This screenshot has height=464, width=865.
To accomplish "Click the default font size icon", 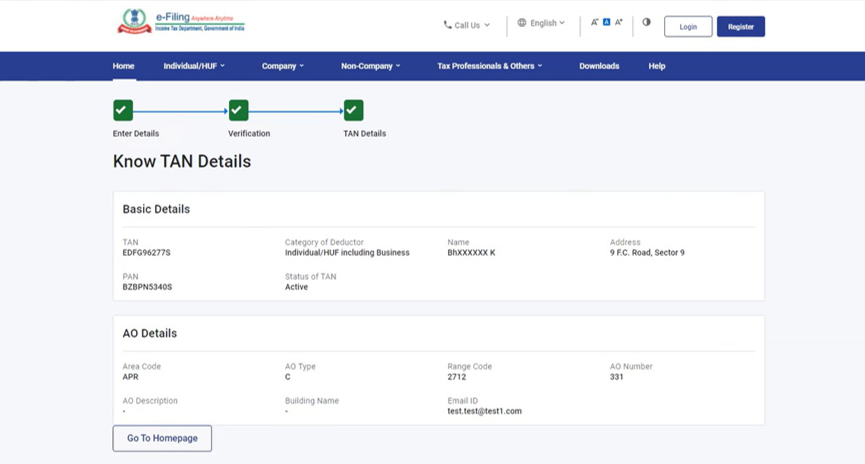I will pyautogui.click(x=606, y=22).
